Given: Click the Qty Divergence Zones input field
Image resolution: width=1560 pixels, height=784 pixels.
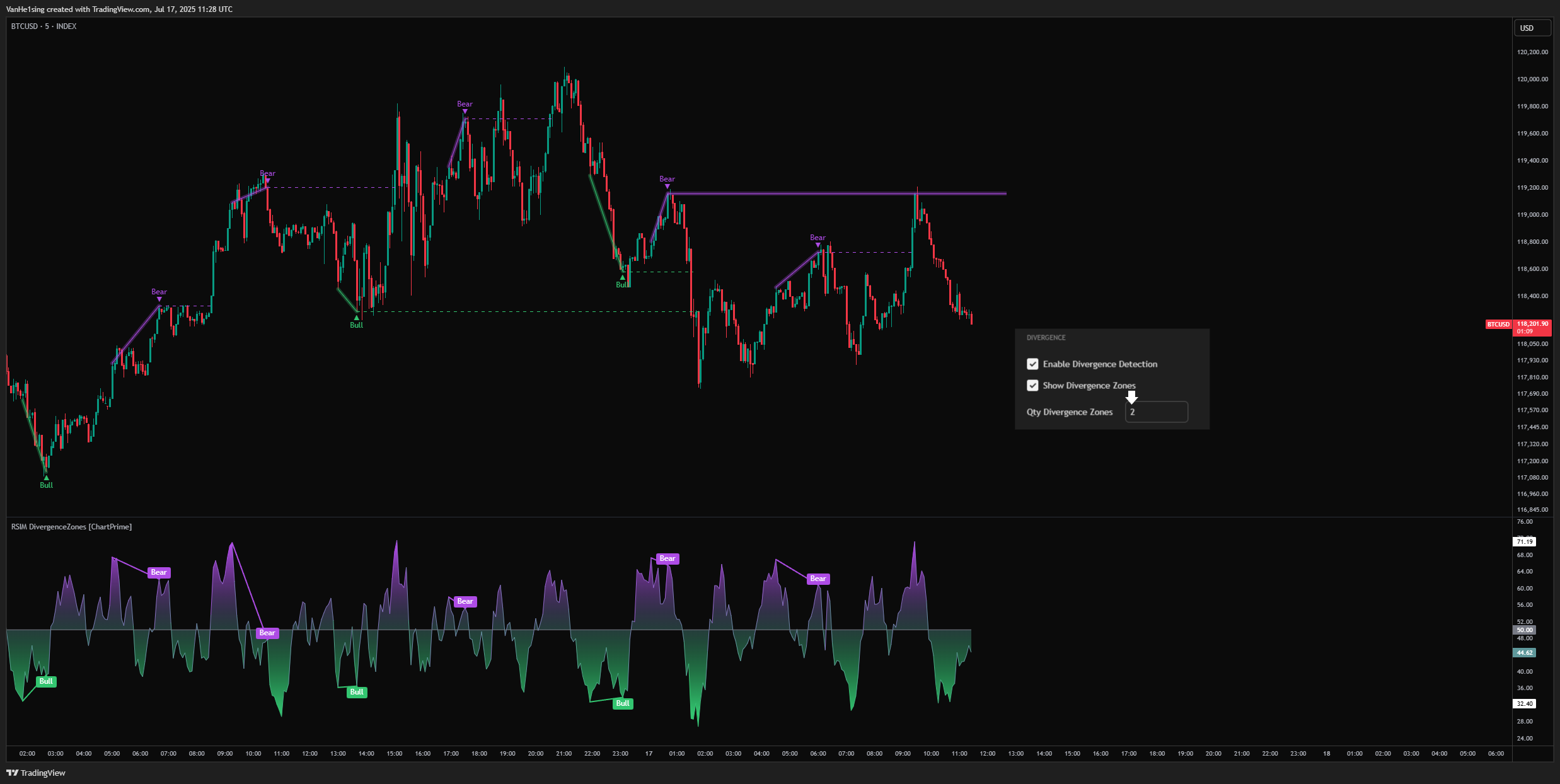Looking at the screenshot, I should [x=1157, y=412].
